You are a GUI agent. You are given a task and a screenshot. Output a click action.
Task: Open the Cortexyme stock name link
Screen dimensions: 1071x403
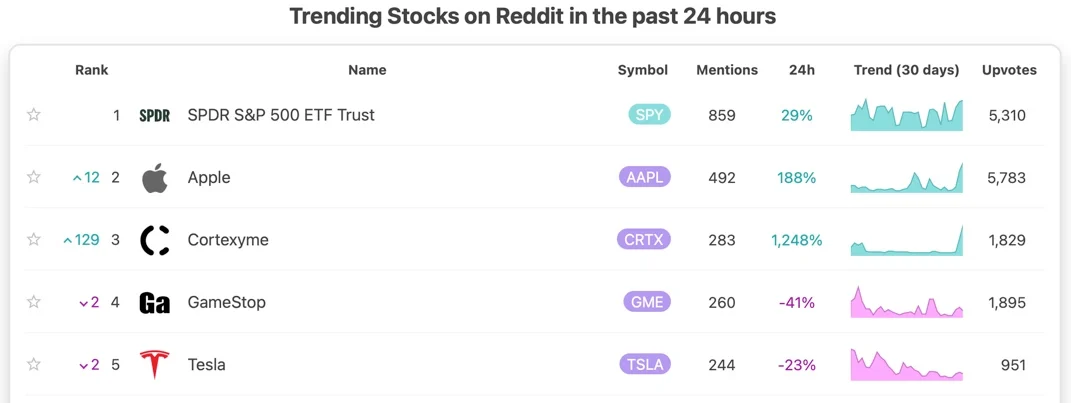228,240
